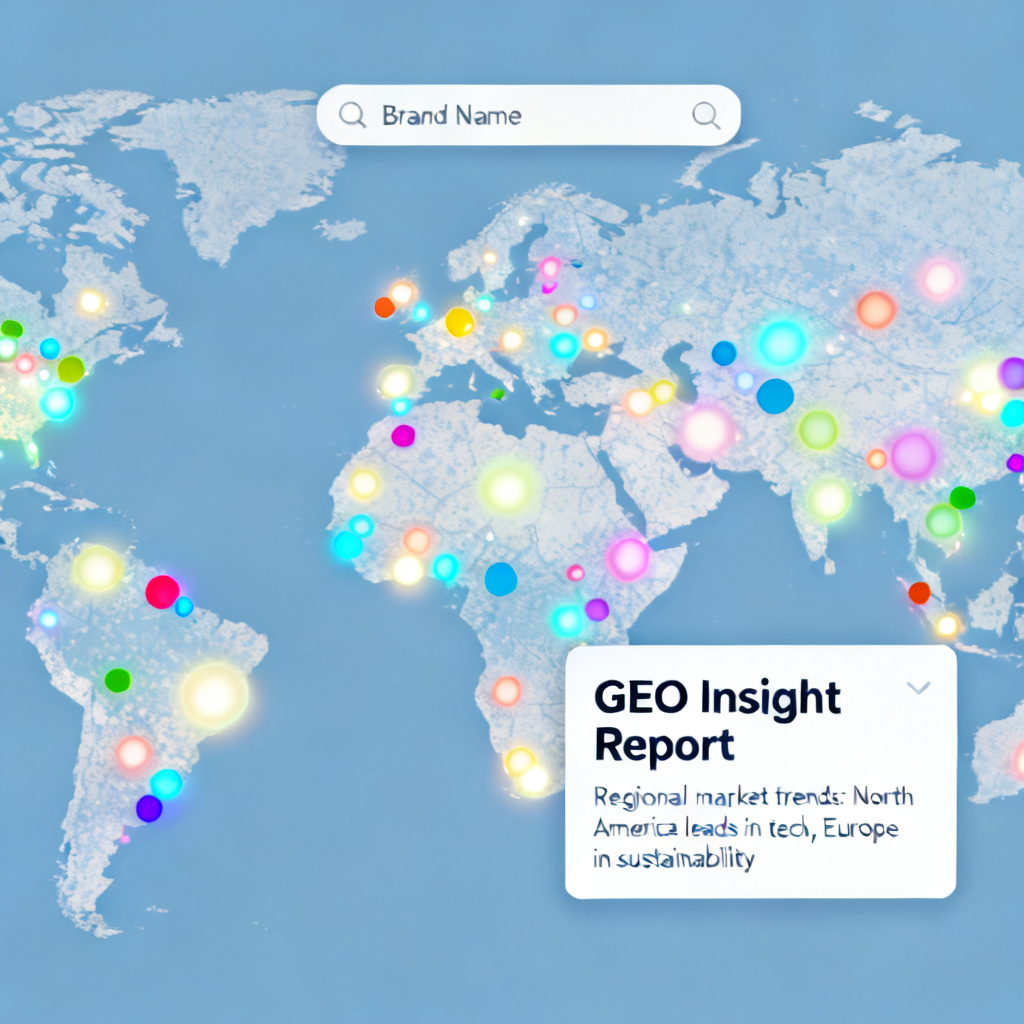Select the magenta marker off northwest Africa
1024x1024 pixels.
tap(403, 436)
